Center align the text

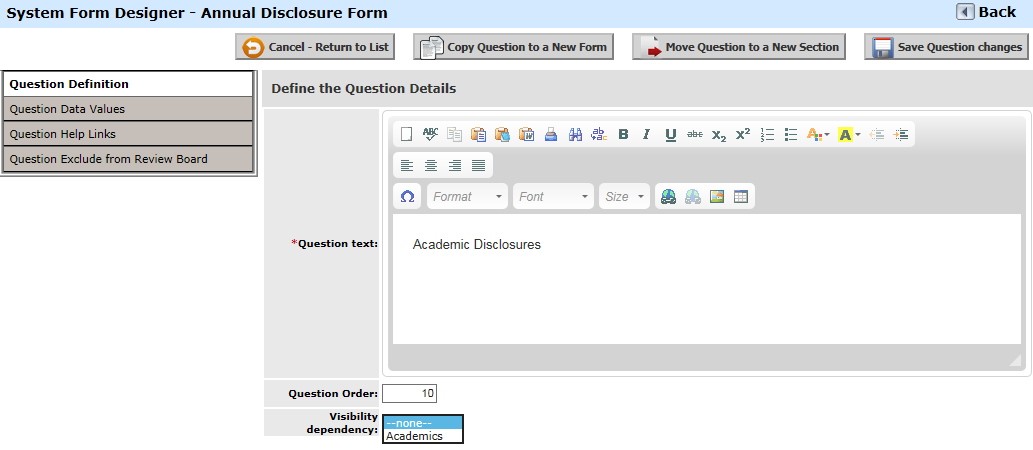(x=430, y=165)
